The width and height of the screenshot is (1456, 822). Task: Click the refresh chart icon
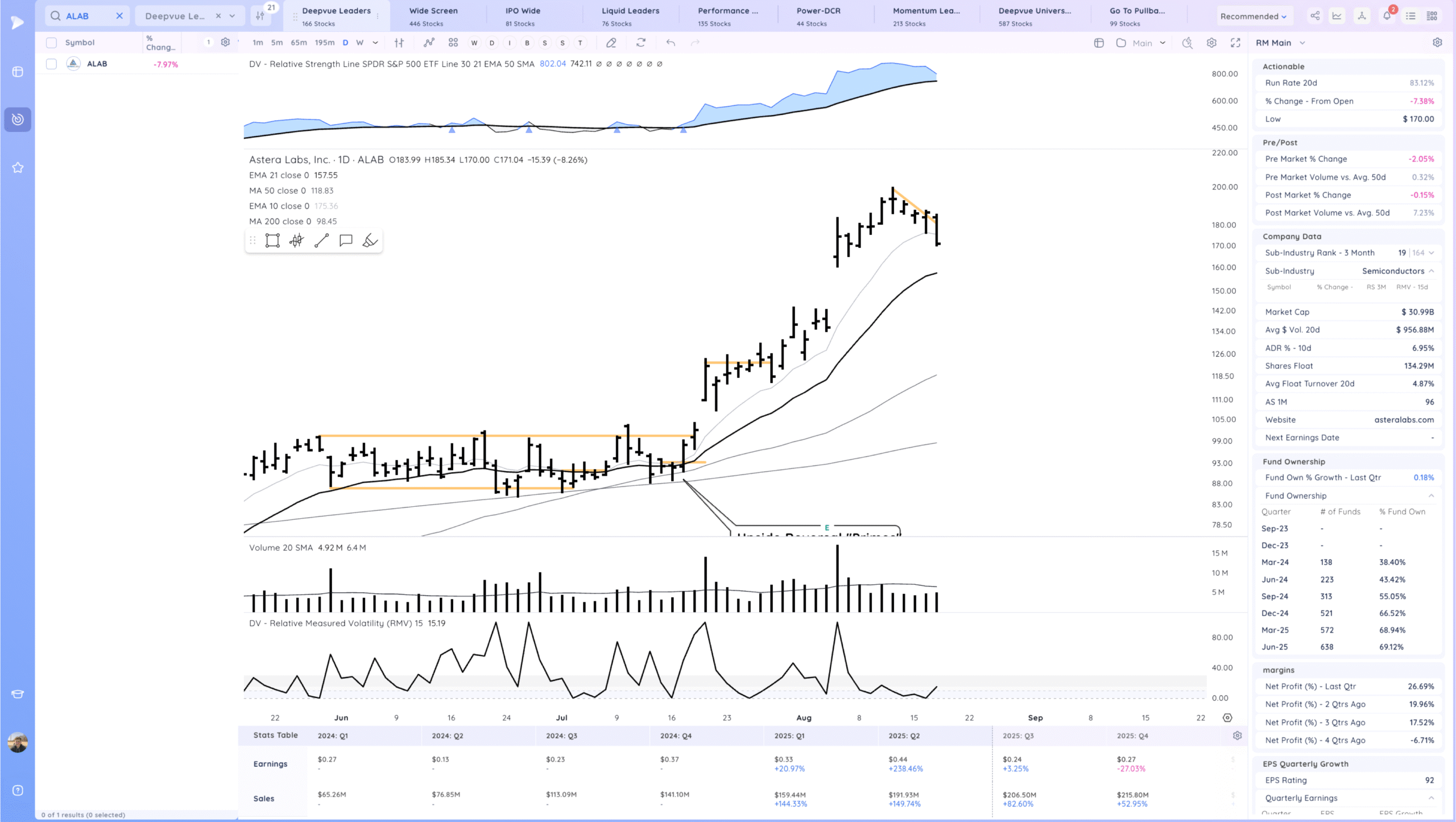tap(641, 43)
